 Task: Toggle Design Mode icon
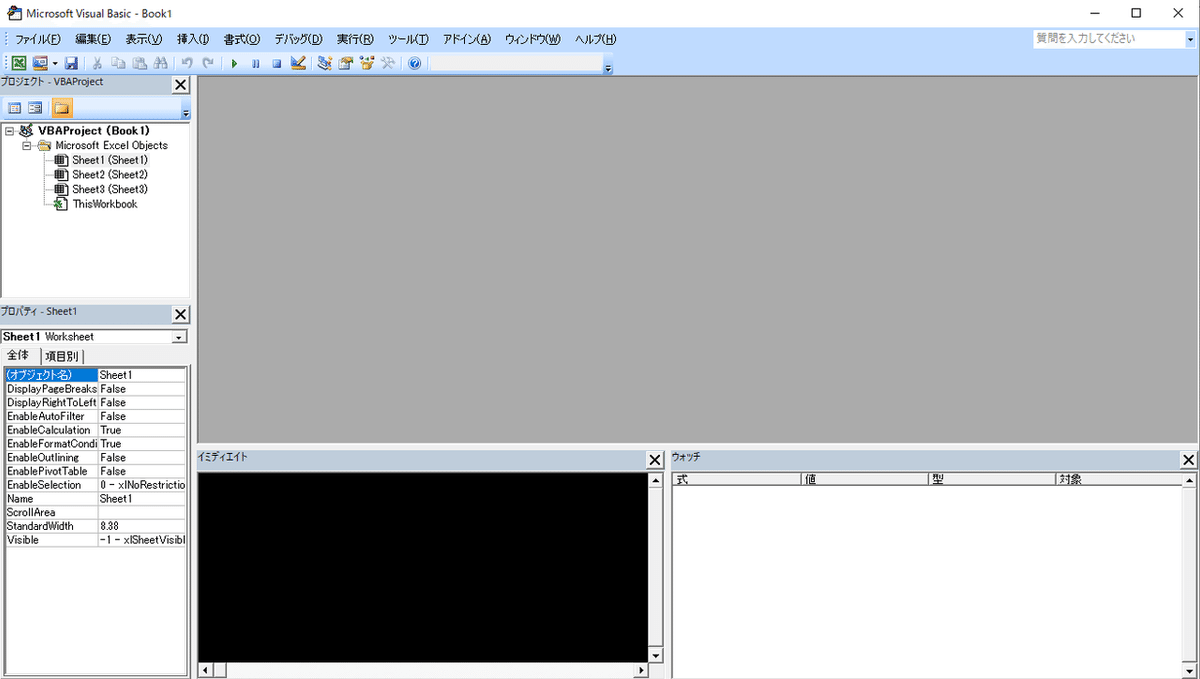coord(298,63)
